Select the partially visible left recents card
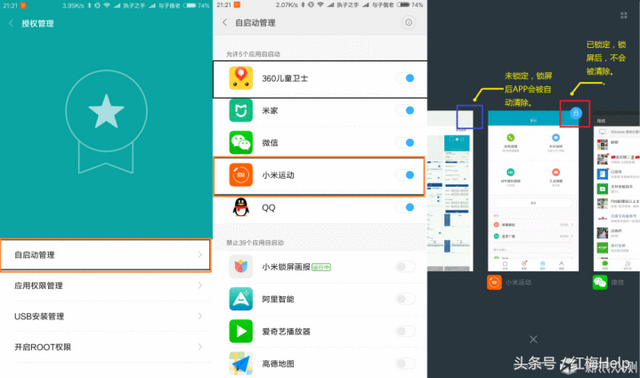 pyautogui.click(x=450, y=191)
